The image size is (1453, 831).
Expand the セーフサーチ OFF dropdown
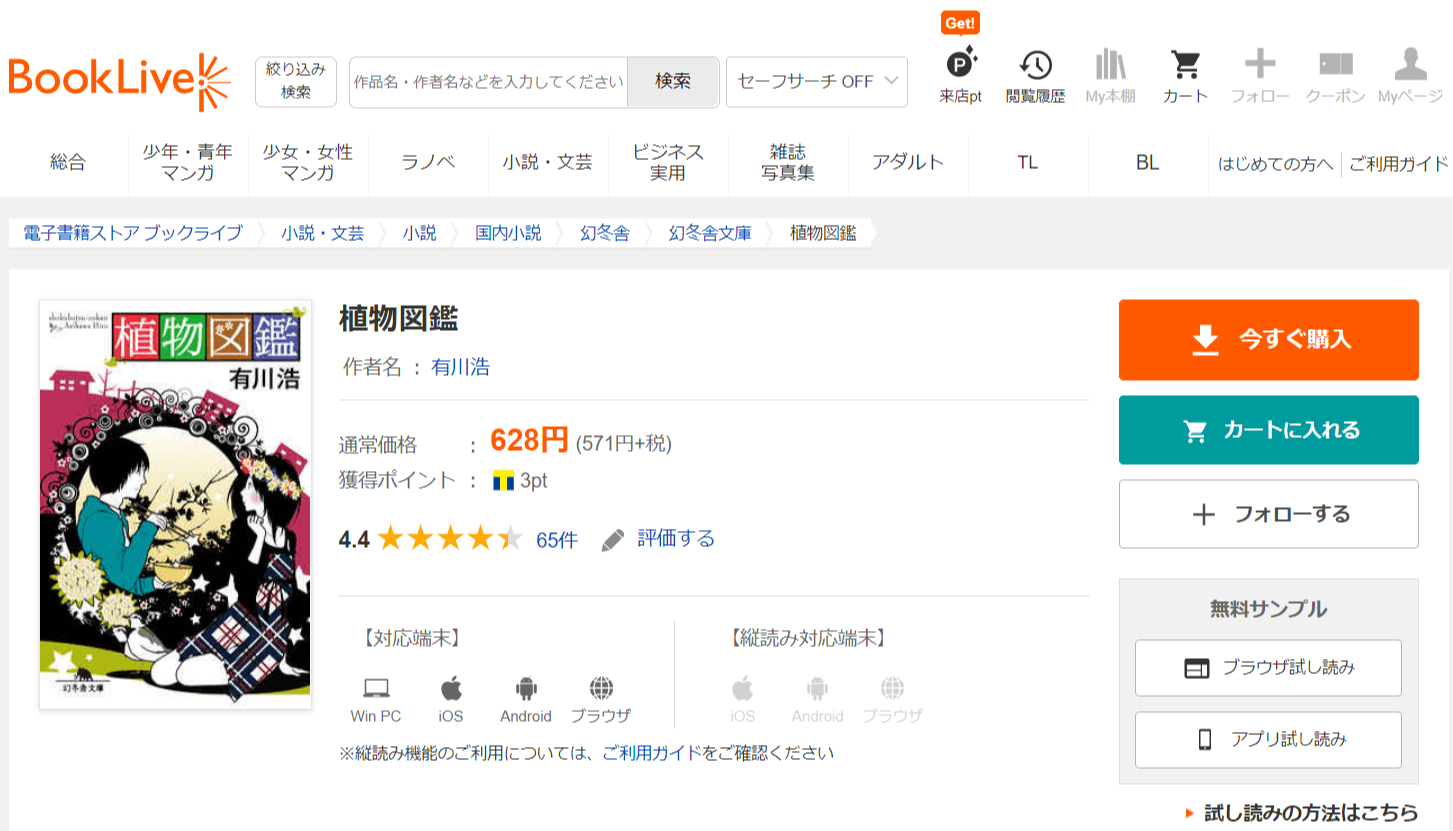point(817,82)
